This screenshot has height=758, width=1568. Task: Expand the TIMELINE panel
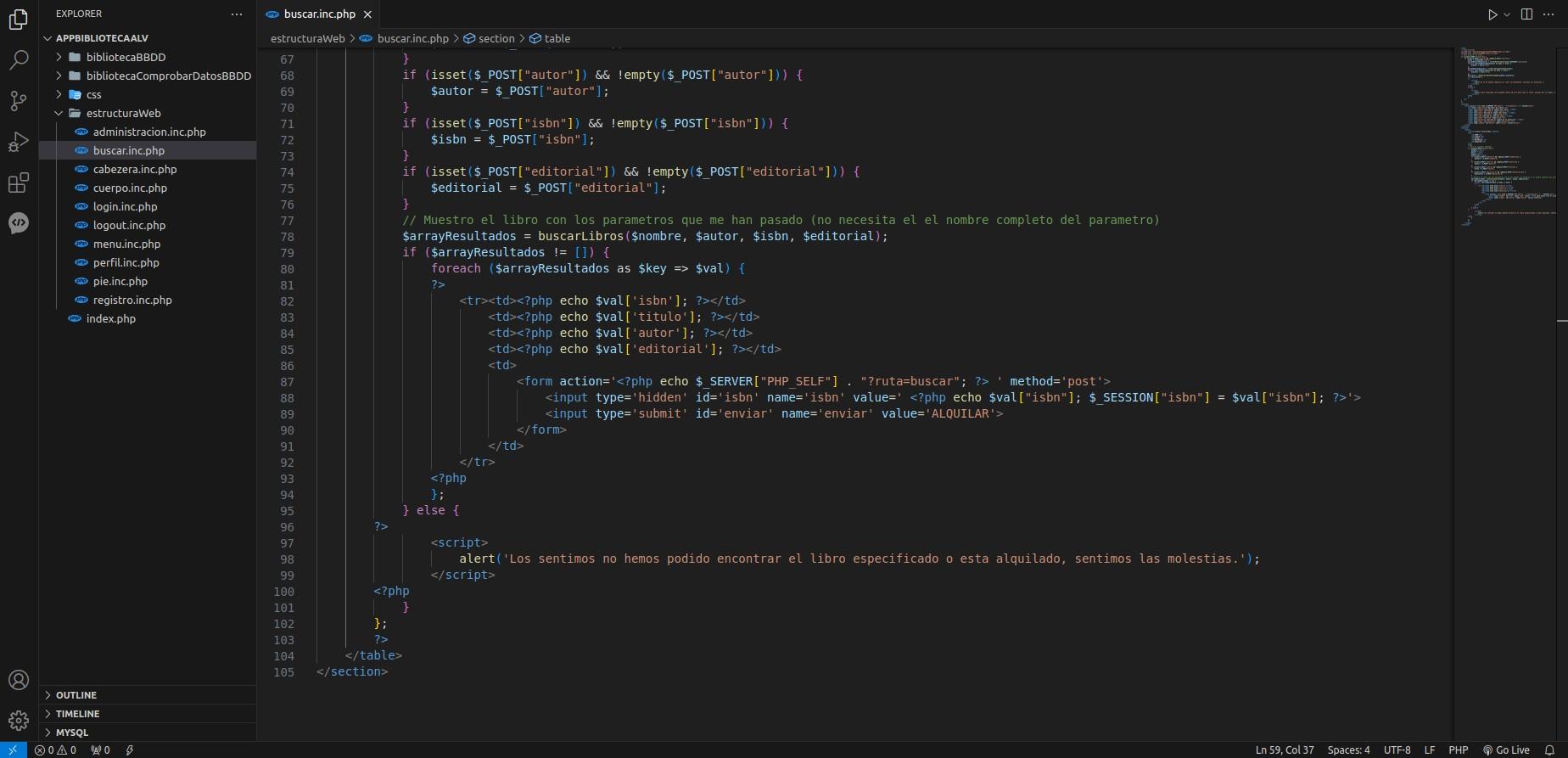point(148,713)
